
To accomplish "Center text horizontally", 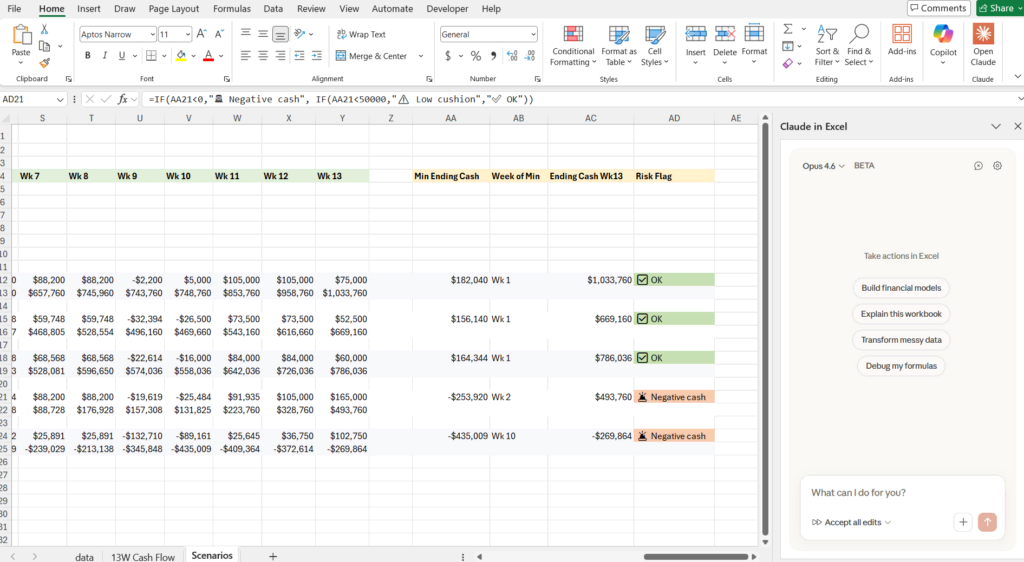I will pyautogui.click(x=263, y=56).
